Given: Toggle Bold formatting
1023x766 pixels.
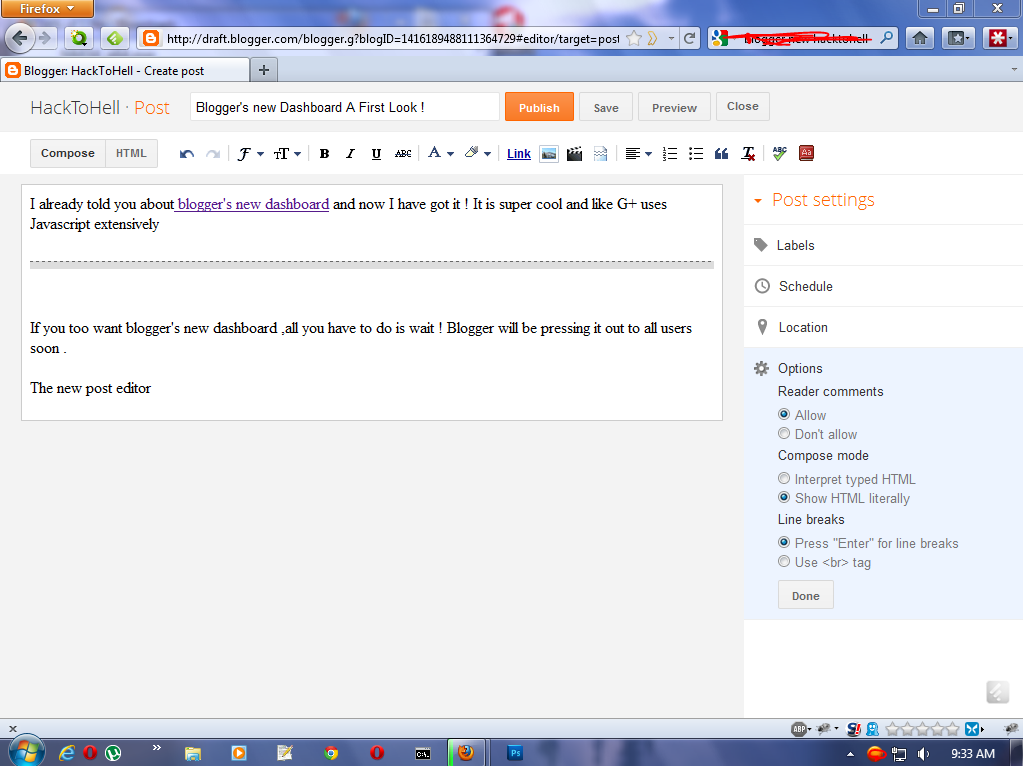Looking at the screenshot, I should click(324, 154).
